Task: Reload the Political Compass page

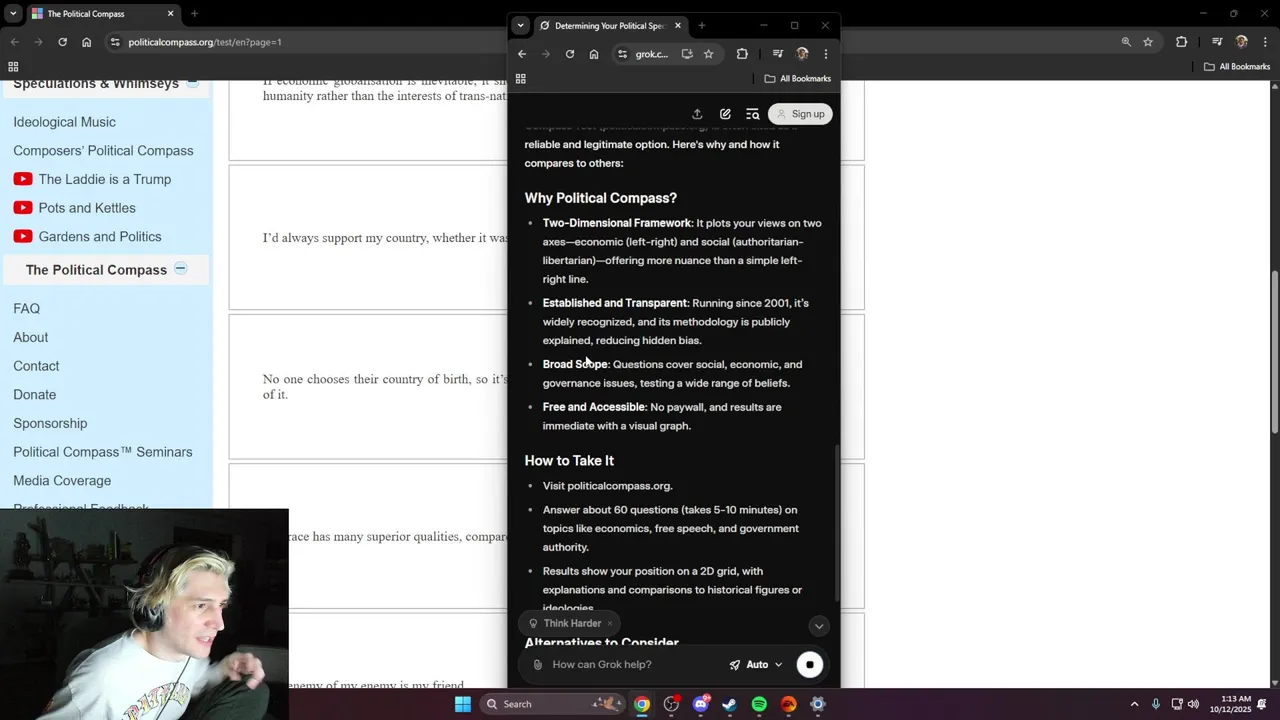Action: coord(62,42)
